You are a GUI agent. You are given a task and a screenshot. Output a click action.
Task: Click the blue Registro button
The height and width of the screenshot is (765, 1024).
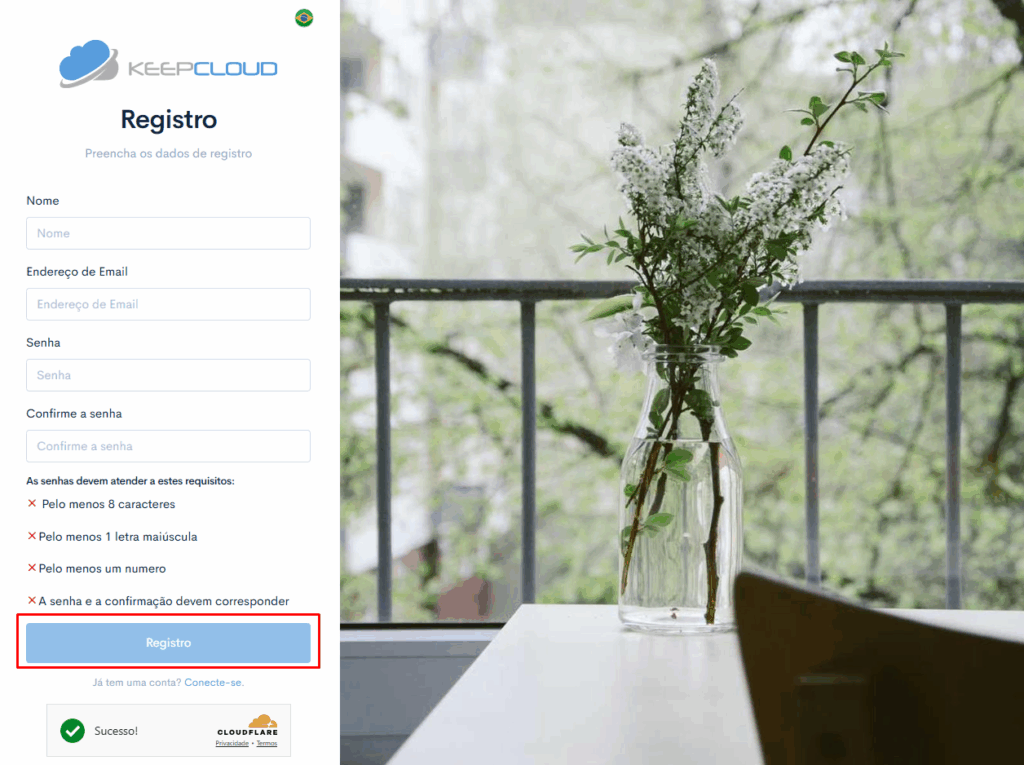coord(168,643)
